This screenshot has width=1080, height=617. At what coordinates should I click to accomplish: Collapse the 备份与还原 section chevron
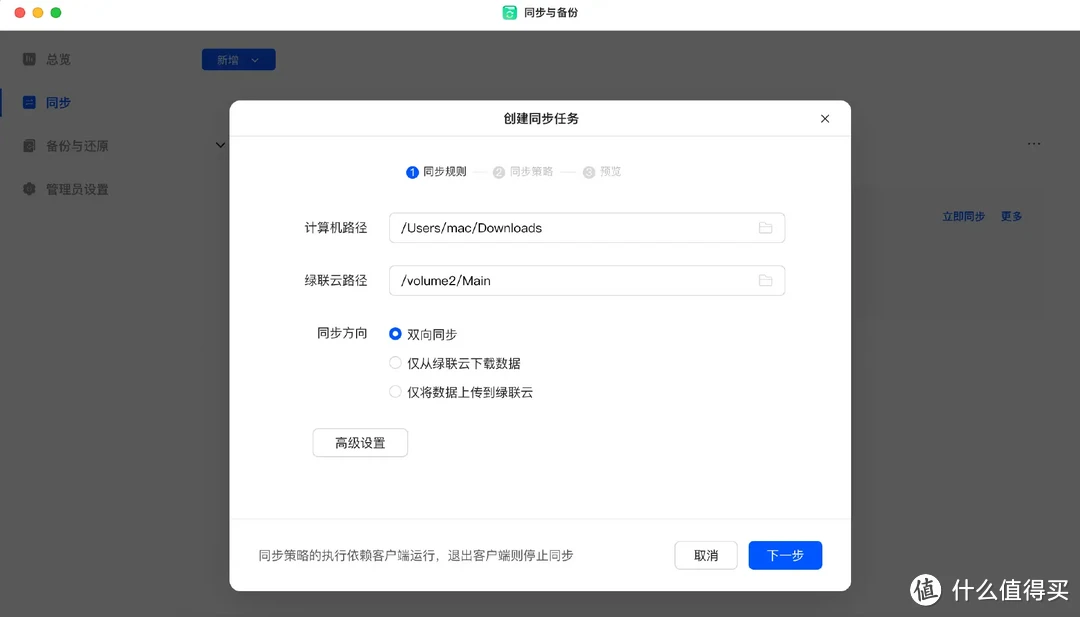point(220,144)
